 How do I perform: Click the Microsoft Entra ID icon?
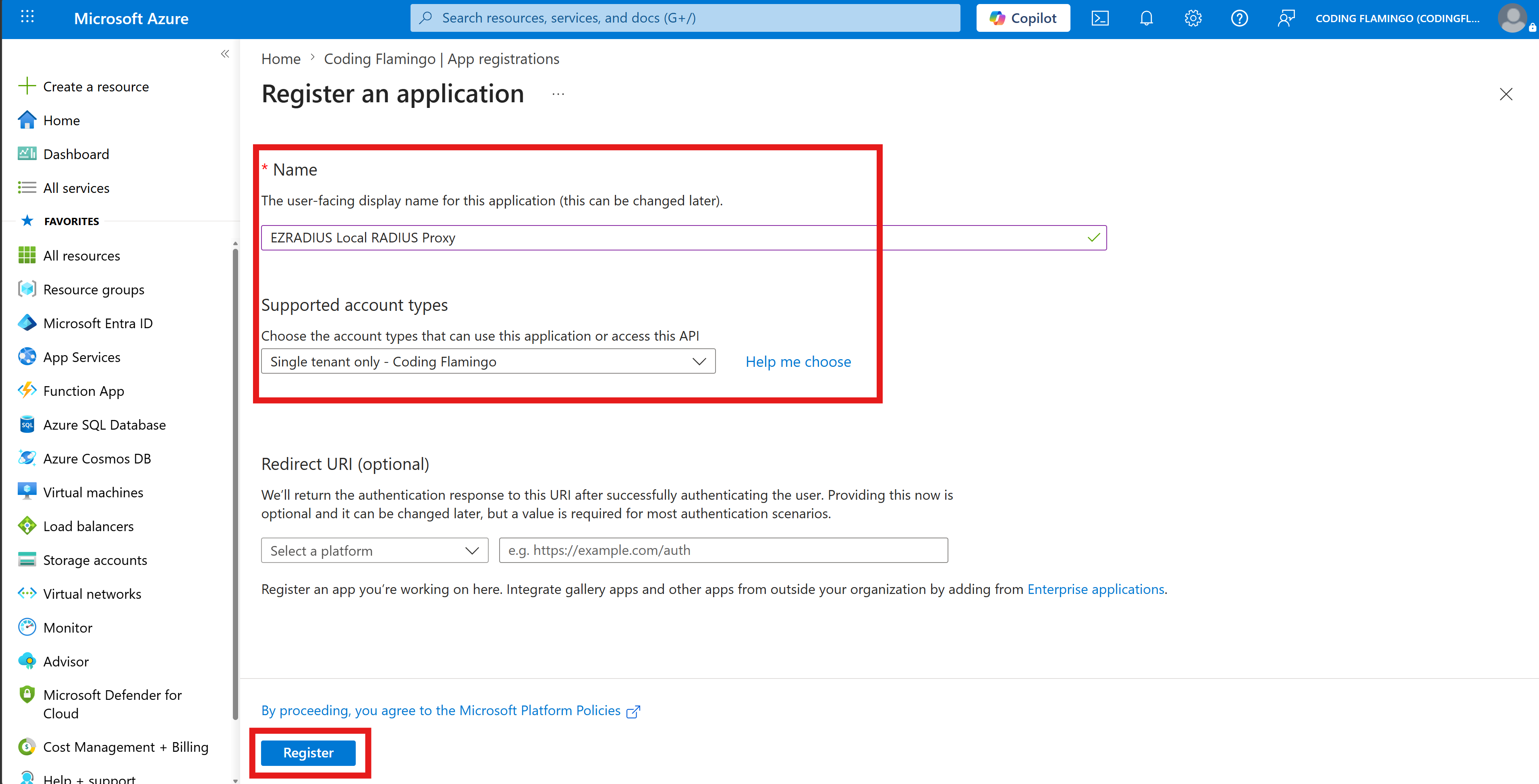(x=27, y=323)
